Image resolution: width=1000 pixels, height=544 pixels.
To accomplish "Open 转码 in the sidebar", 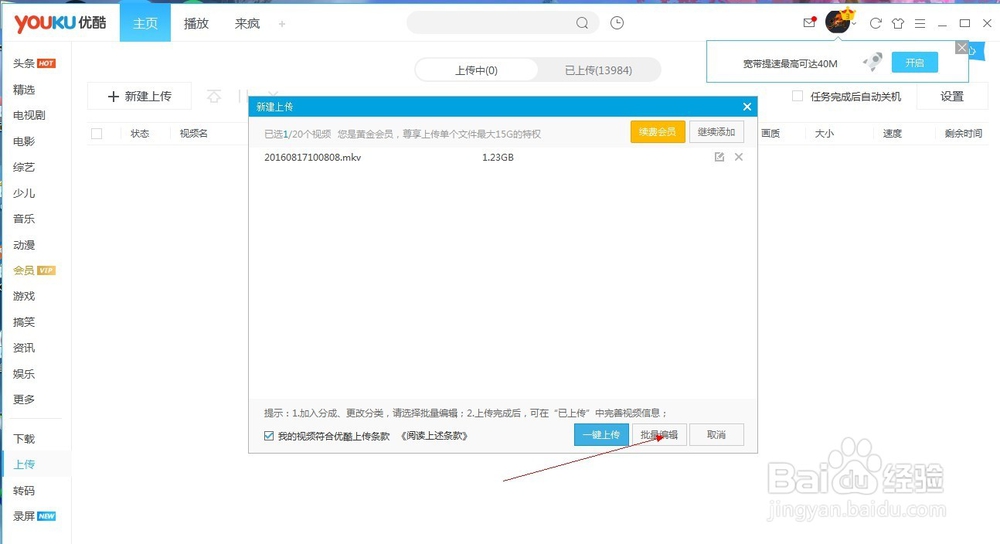I will (x=24, y=490).
